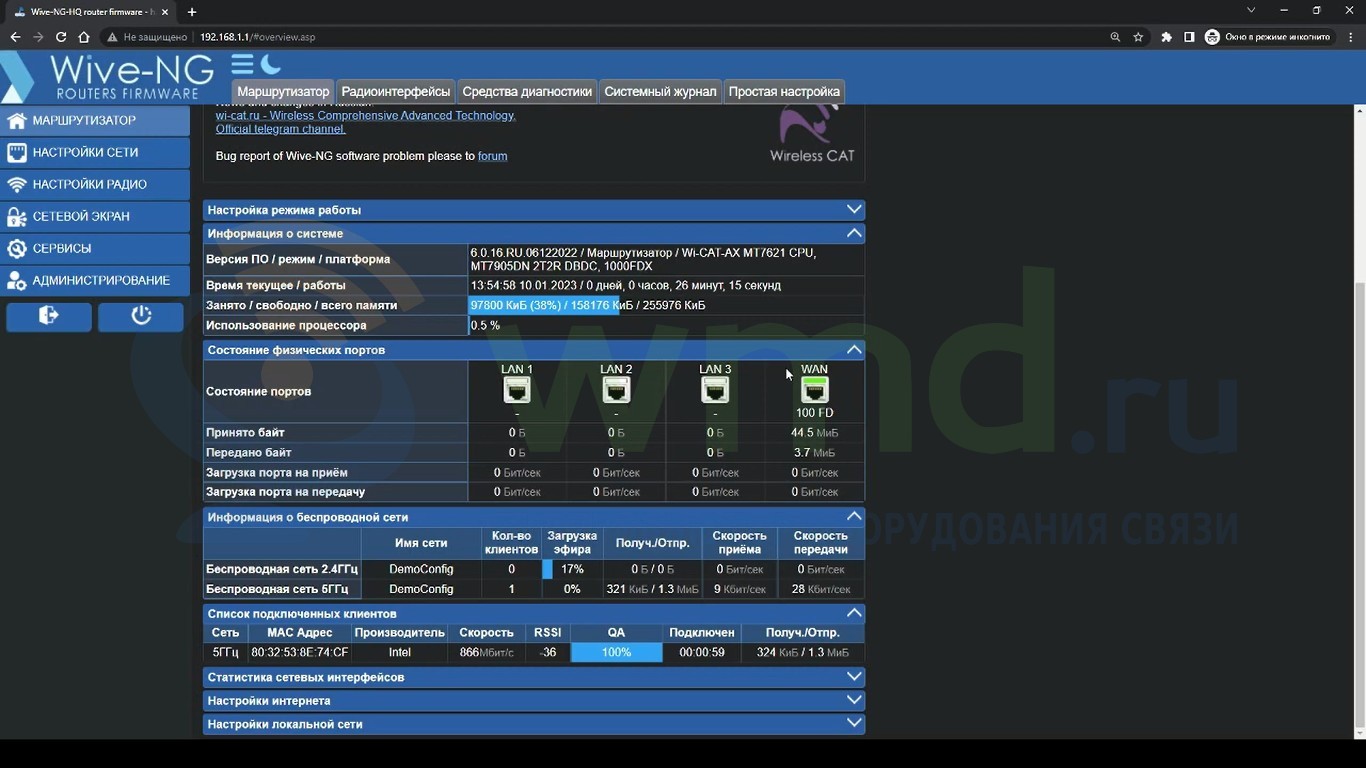The height and width of the screenshot is (768, 1366).
Task: Switch to the Радиоинтерфейсы tab
Action: (x=395, y=91)
